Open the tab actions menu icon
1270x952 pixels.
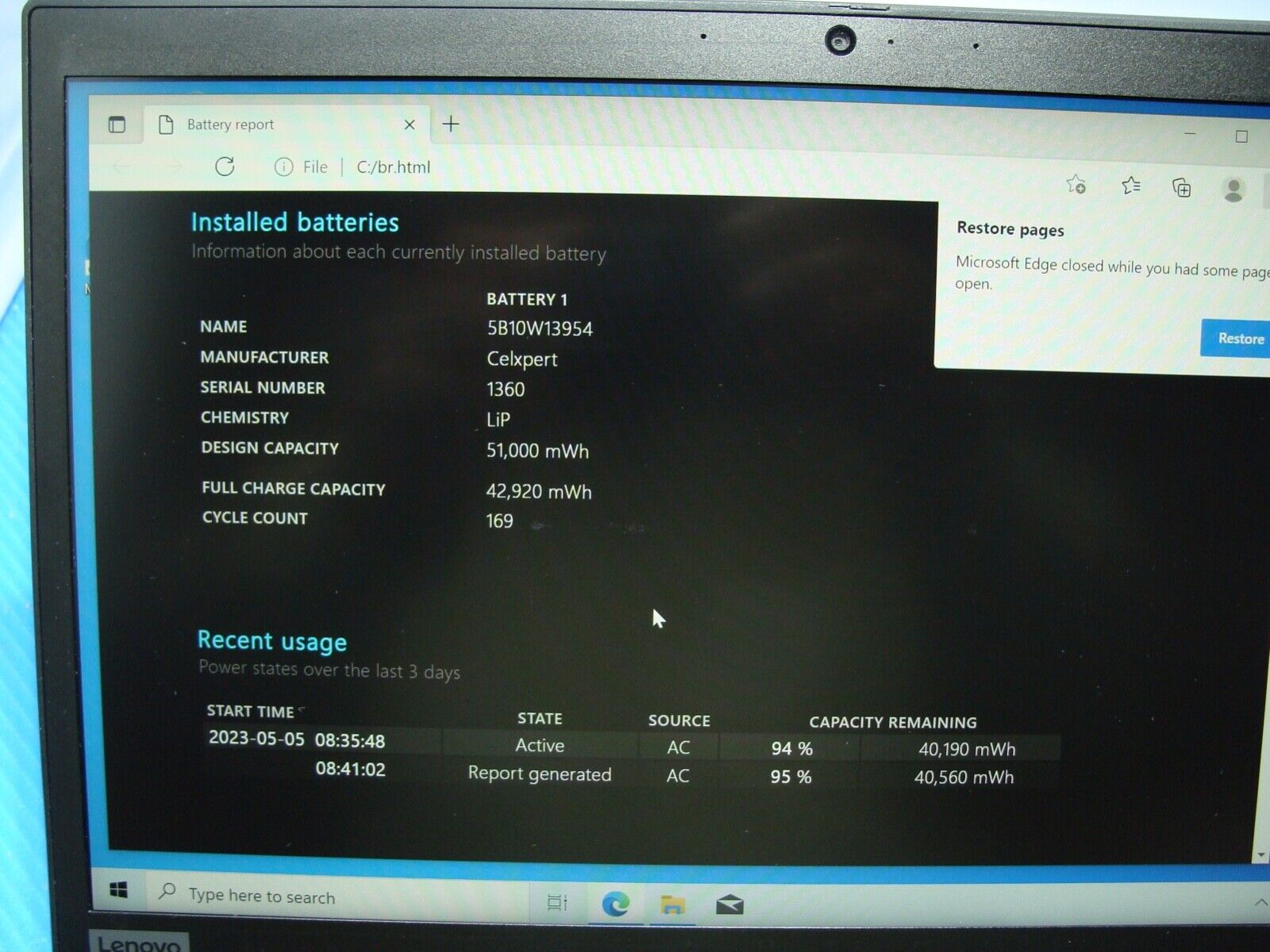click(x=117, y=125)
